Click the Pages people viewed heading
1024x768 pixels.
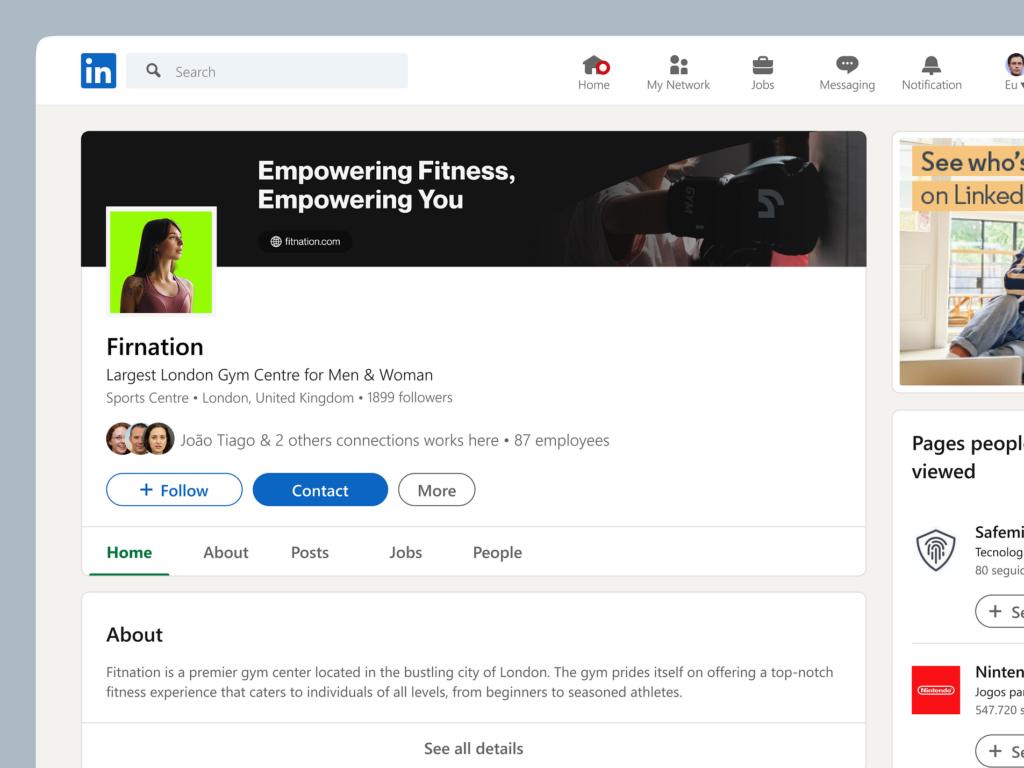coord(968,457)
